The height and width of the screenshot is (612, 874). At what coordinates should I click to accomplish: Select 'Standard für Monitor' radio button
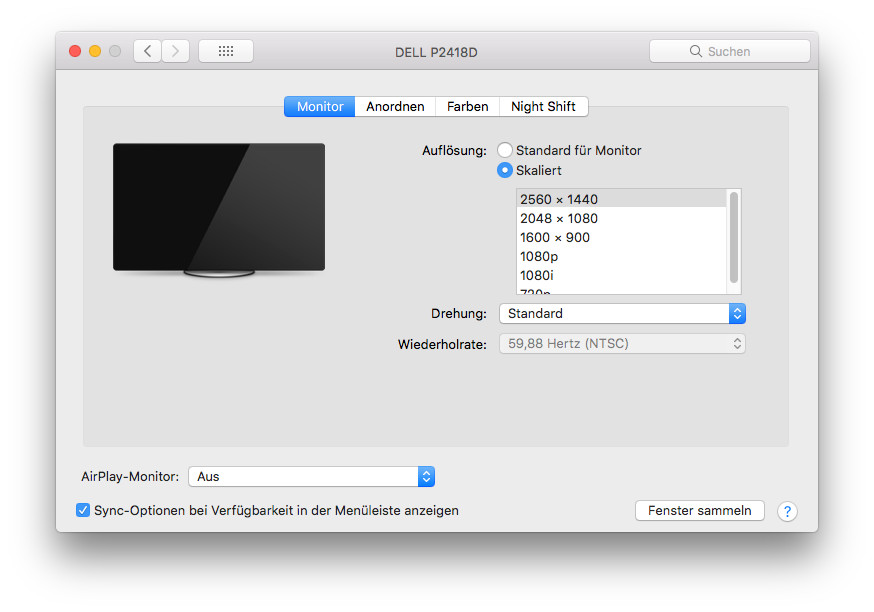click(x=505, y=150)
